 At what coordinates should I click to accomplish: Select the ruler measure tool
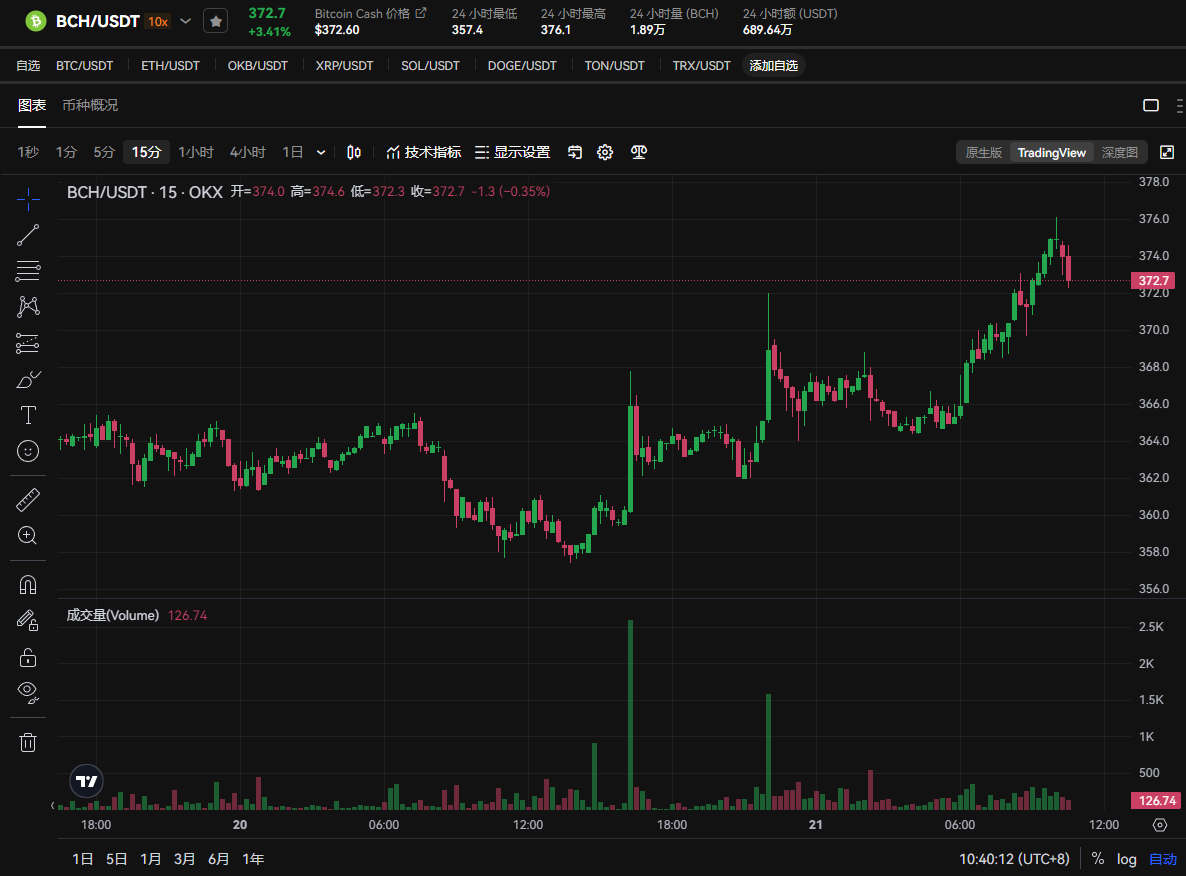coord(28,500)
